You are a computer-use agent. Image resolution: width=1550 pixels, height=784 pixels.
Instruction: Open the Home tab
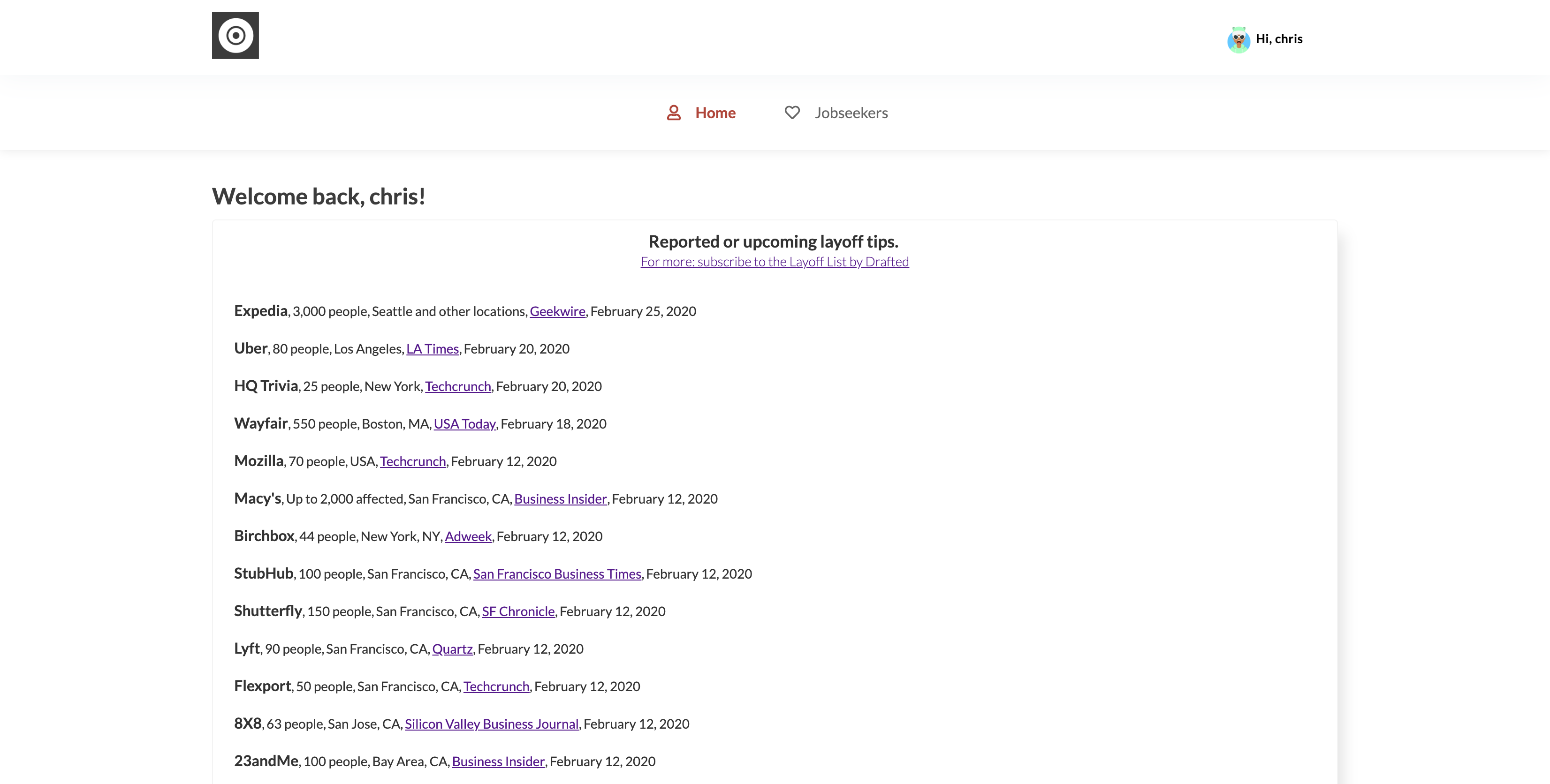pyautogui.click(x=715, y=113)
